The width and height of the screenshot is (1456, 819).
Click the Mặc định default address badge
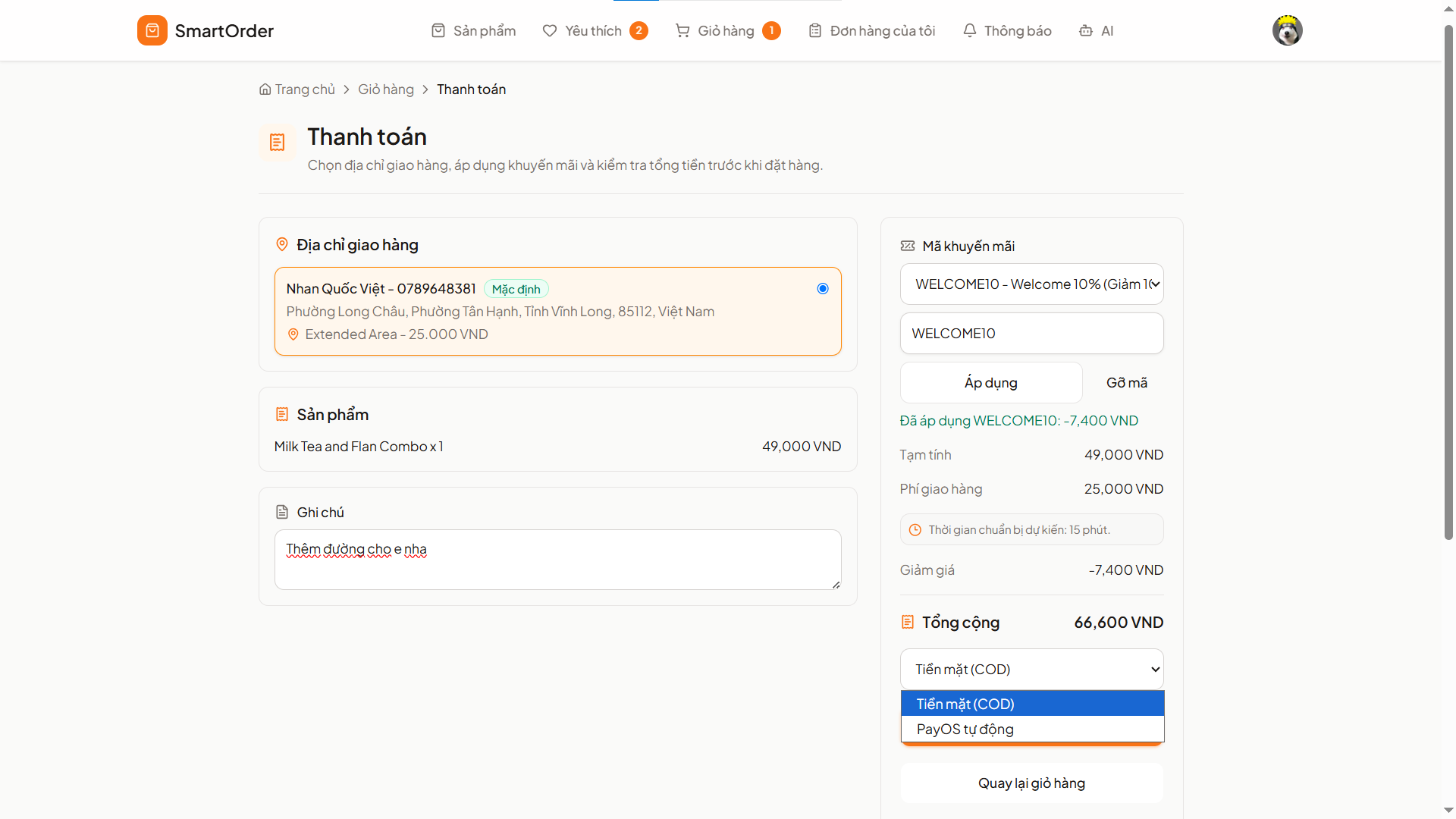[x=516, y=289]
